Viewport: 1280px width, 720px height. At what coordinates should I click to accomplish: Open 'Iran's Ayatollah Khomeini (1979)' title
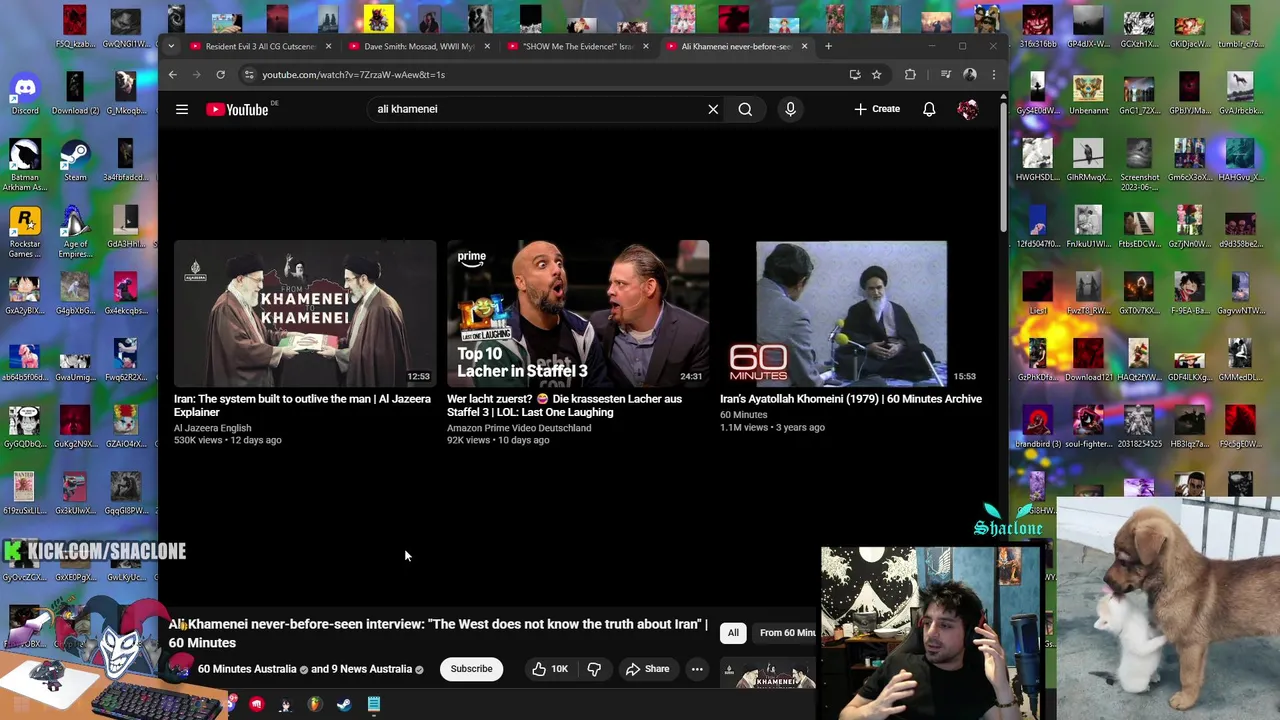(x=851, y=399)
